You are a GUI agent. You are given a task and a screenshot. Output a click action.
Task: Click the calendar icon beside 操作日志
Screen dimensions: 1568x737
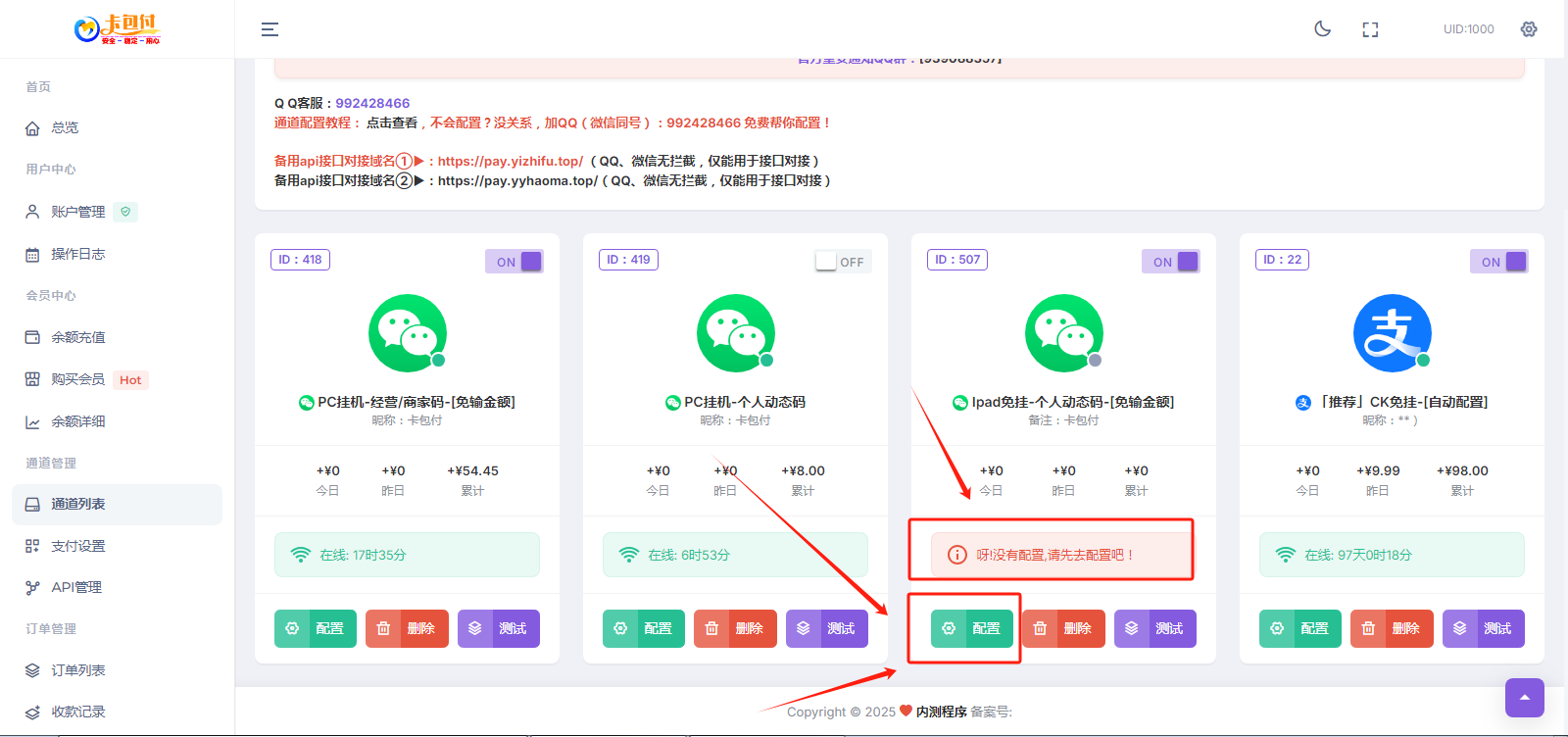pyautogui.click(x=32, y=254)
